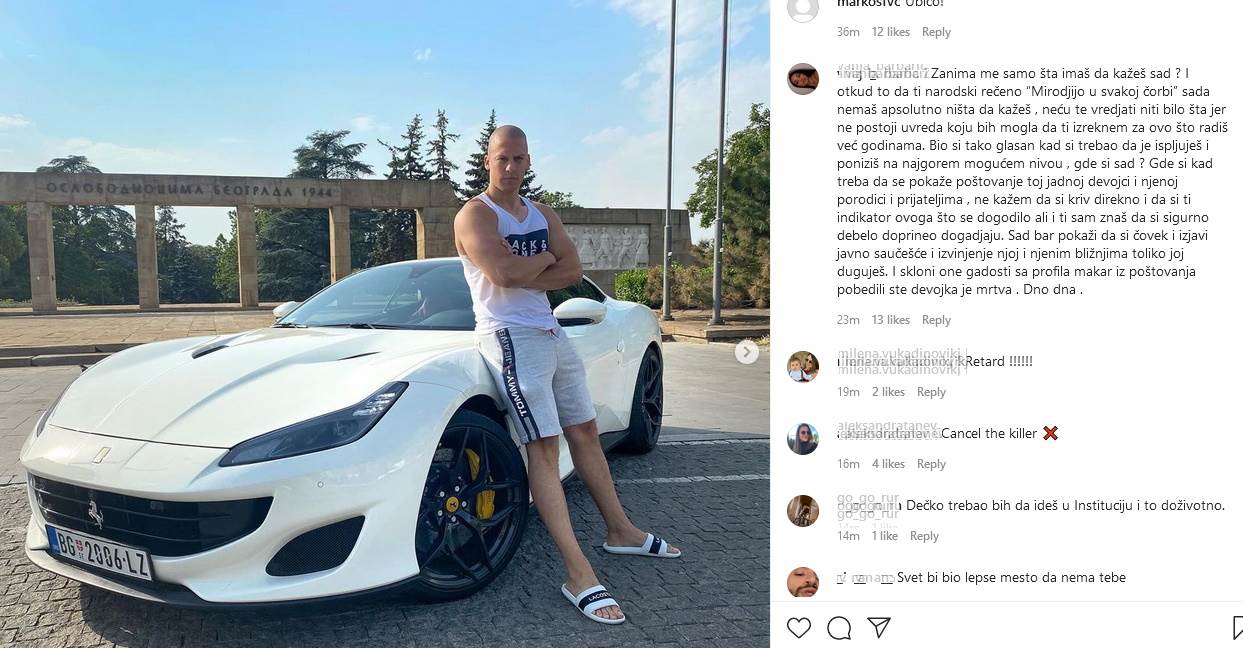The width and height of the screenshot is (1243, 648).
Task: Share post via paper plane icon
Action: click(x=879, y=627)
